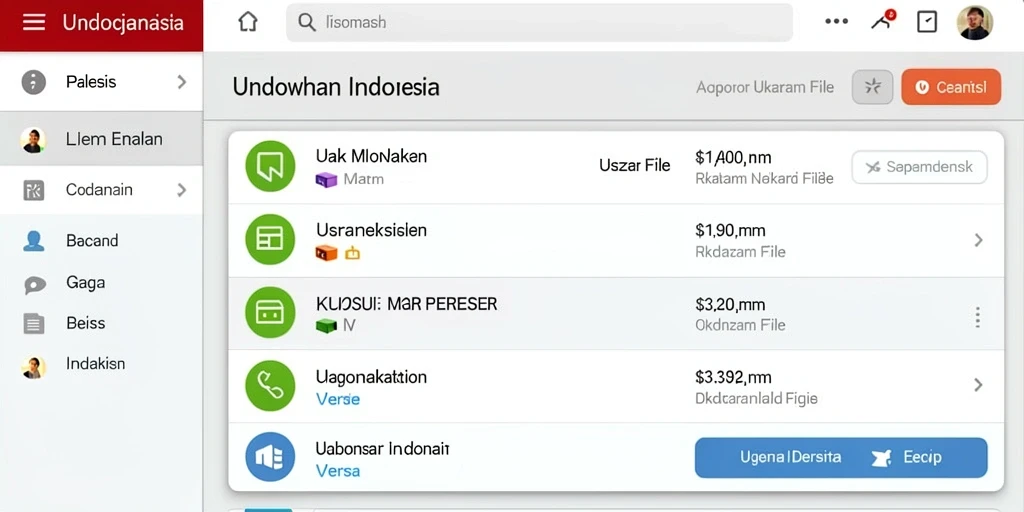This screenshot has height=512, width=1024.
Task: Click the gray star button
Action: pyautogui.click(x=872, y=86)
